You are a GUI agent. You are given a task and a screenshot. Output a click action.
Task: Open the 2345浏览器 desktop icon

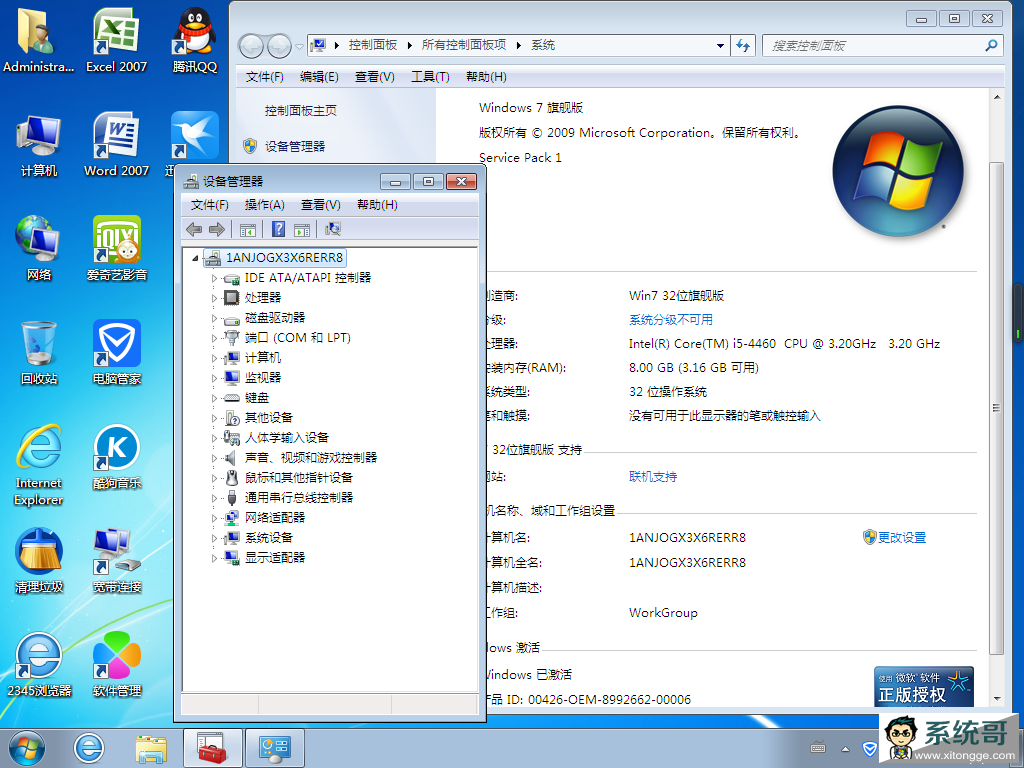pos(39,664)
